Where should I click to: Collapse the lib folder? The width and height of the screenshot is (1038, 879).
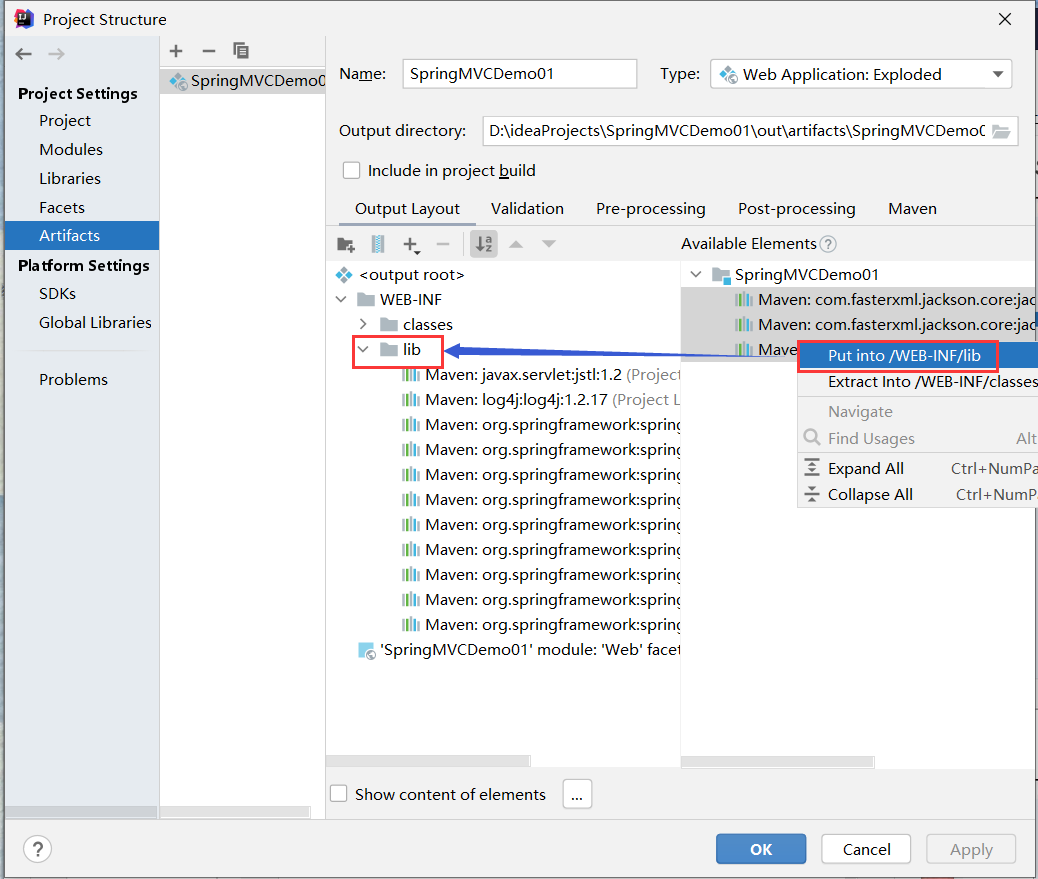(363, 349)
